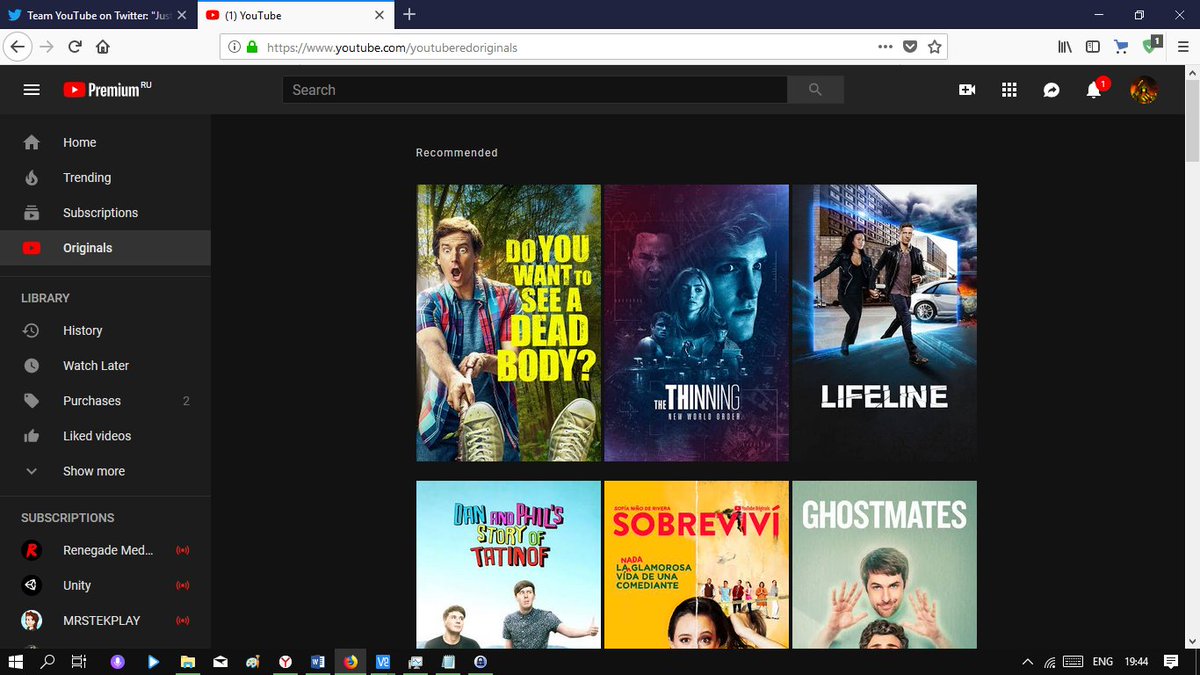This screenshot has width=1200, height=675.
Task: Open the Sobreviví poster
Action: pyautogui.click(x=696, y=564)
